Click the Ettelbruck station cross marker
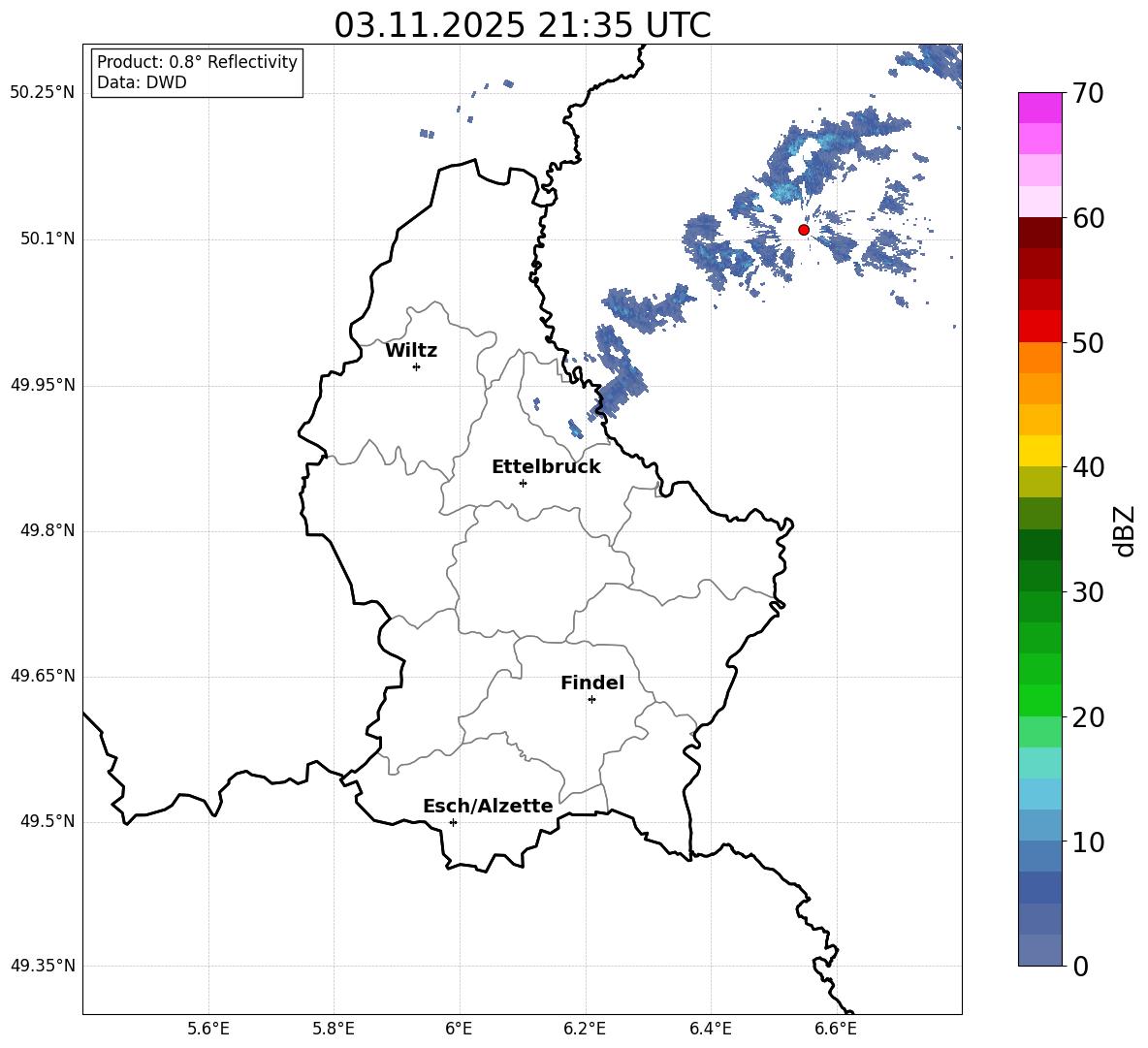The width and height of the screenshot is (1148, 1048). click(x=523, y=483)
